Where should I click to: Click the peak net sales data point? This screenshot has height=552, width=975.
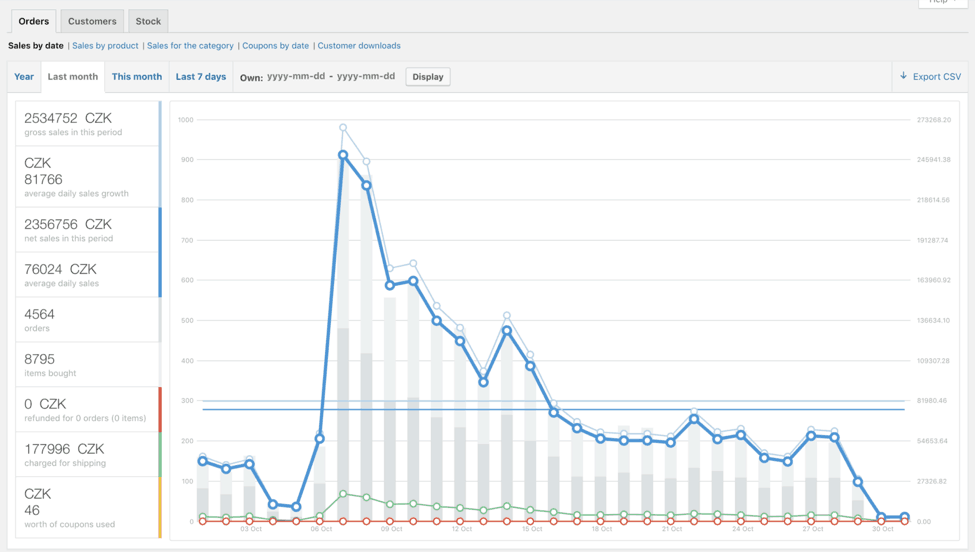343,155
